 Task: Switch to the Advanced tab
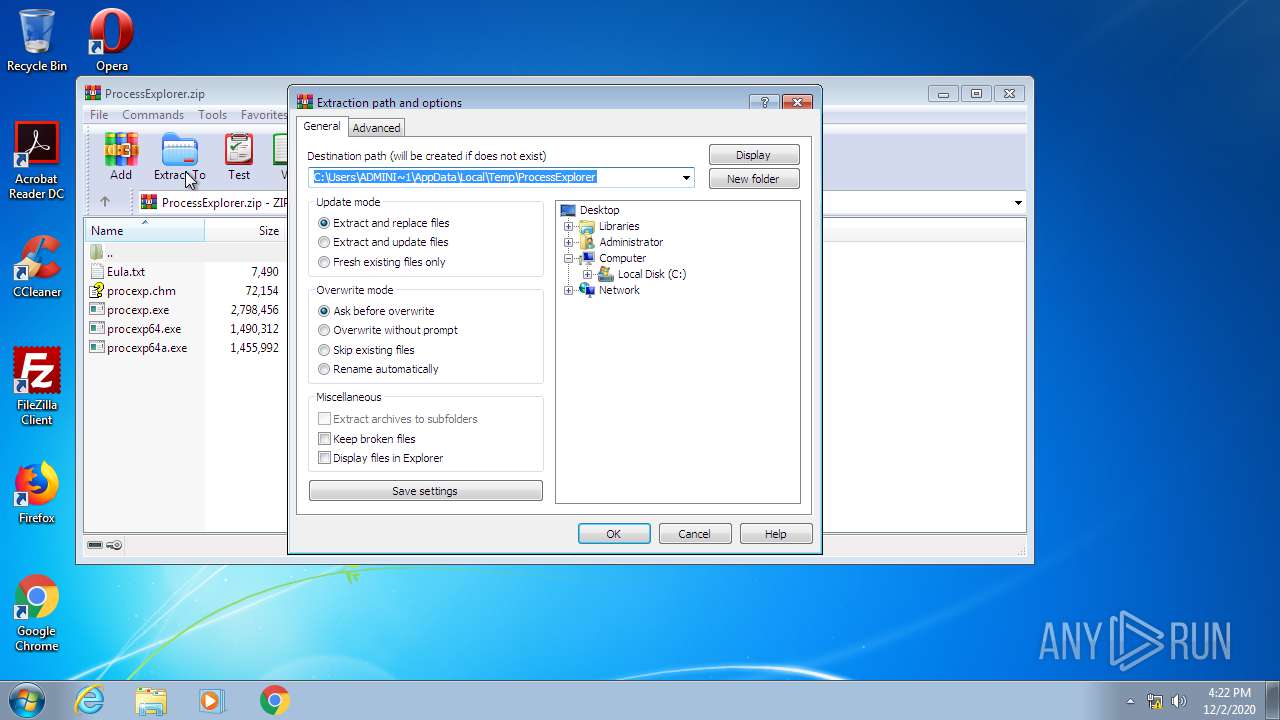(376, 128)
